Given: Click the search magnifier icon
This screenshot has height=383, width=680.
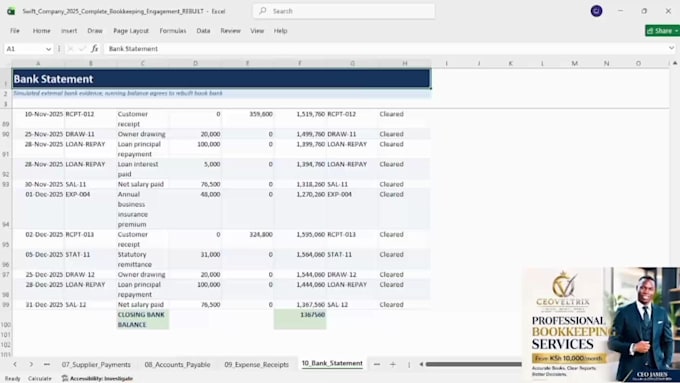Looking at the screenshot, I should [263, 11].
